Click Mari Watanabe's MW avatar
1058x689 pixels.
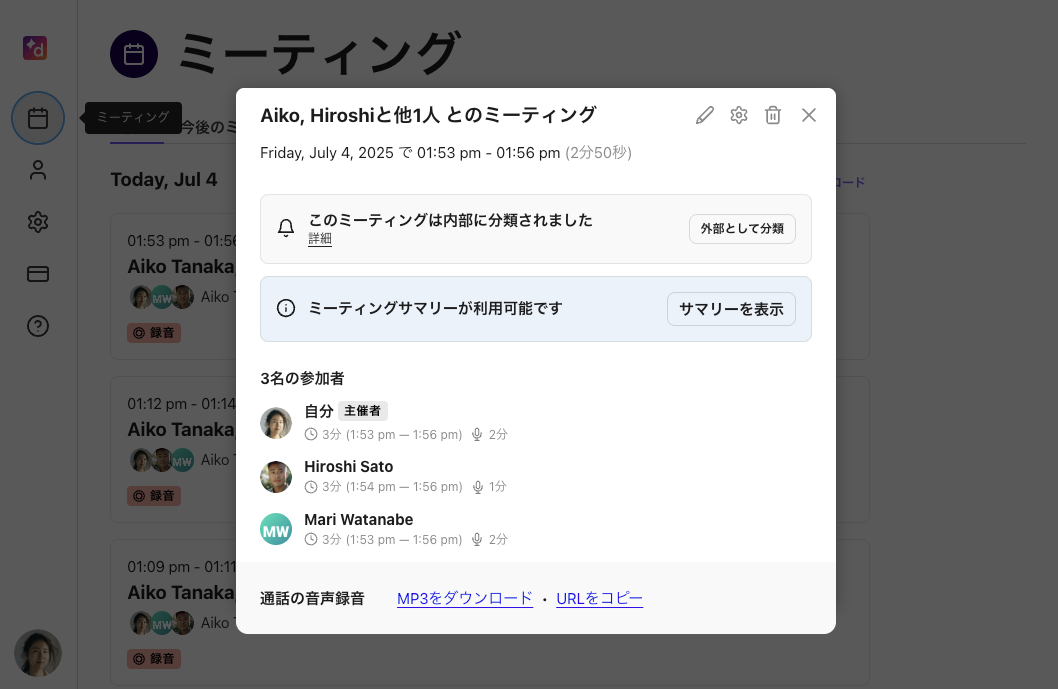click(276, 529)
